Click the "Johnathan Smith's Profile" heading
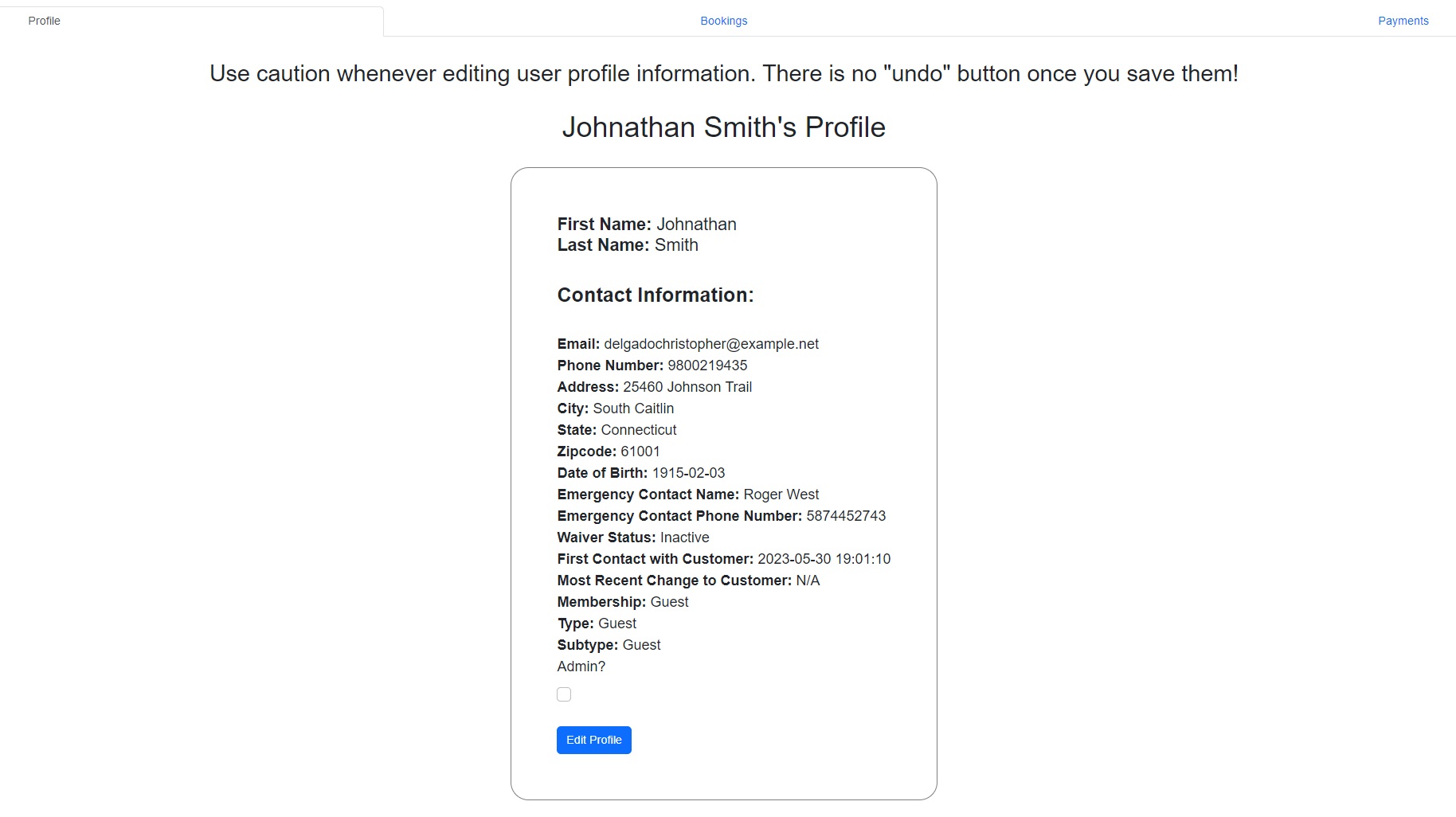The width and height of the screenshot is (1456, 817). [723, 127]
